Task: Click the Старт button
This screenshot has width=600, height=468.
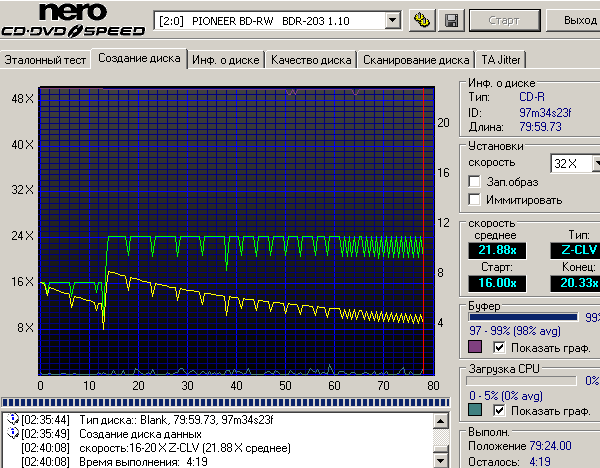Action: 507,20
